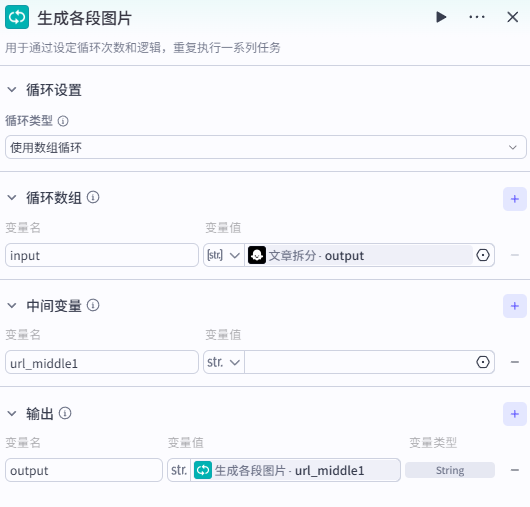The image size is (530, 507).
Task: Remove the url_middle1 intermediate variable
Action: coord(515,362)
